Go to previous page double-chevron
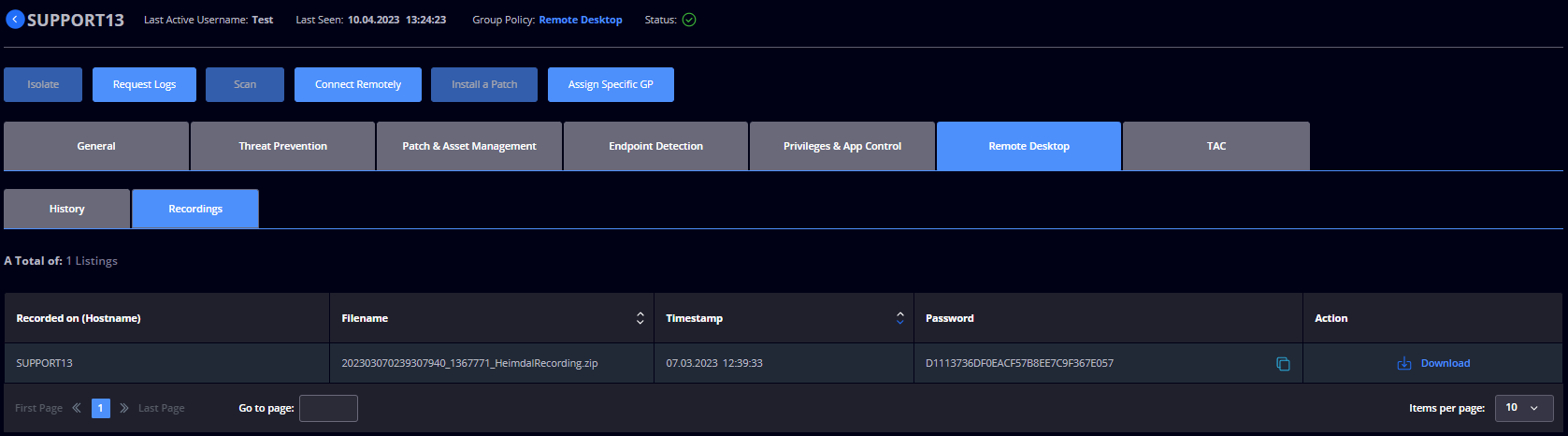 [77, 408]
